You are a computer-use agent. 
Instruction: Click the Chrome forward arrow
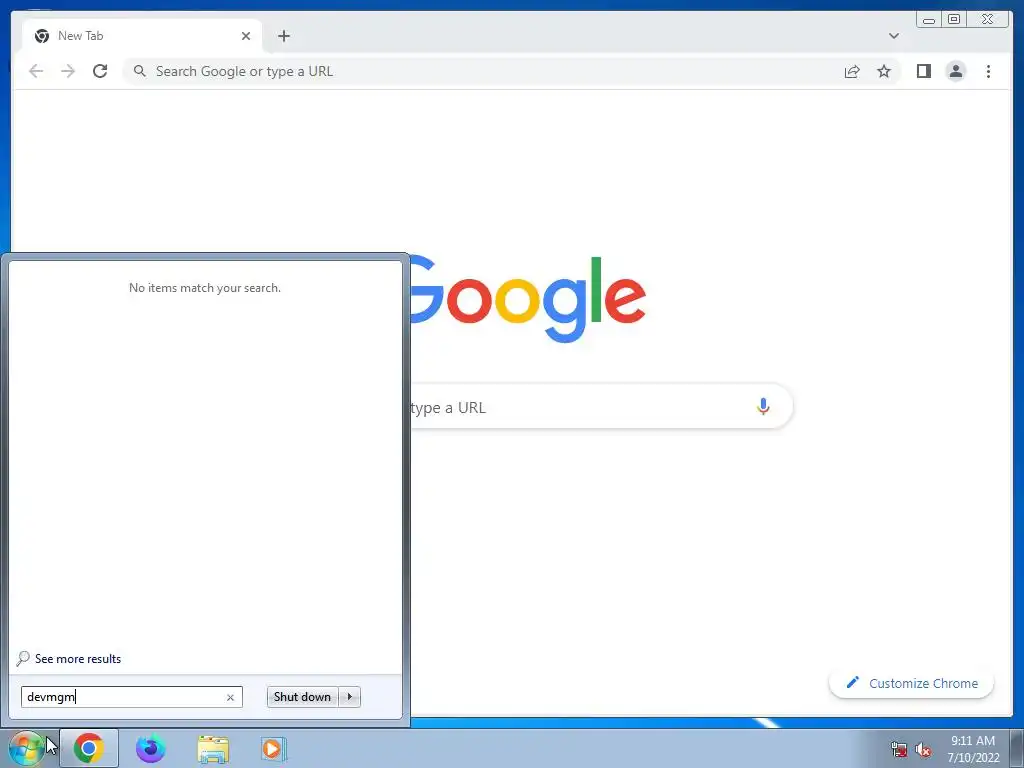68,71
